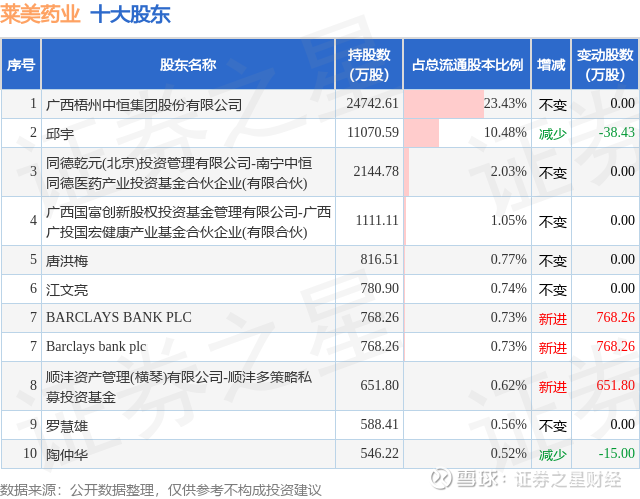Image resolution: width=640 pixels, height=499 pixels.
Task: Click the 广西国富创新股权投资基金 shareholder name
Action: click(188, 222)
